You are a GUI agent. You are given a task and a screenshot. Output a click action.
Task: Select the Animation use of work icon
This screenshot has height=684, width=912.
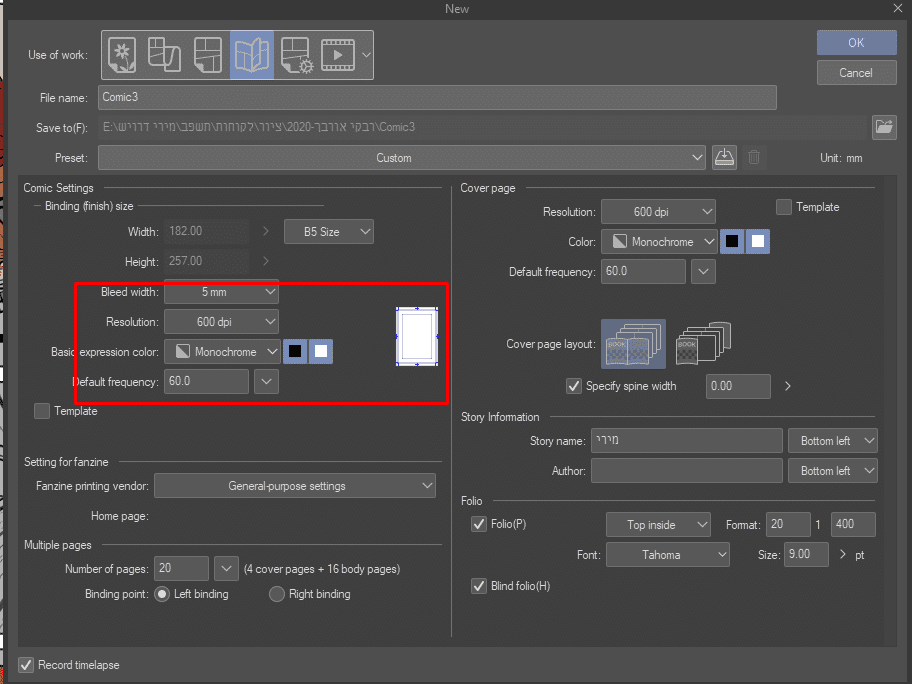point(337,54)
